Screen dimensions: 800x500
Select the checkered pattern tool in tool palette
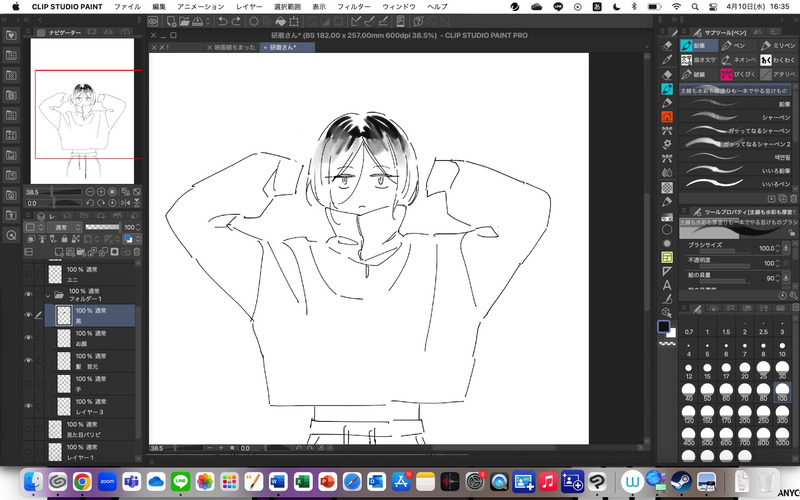click(x=667, y=188)
